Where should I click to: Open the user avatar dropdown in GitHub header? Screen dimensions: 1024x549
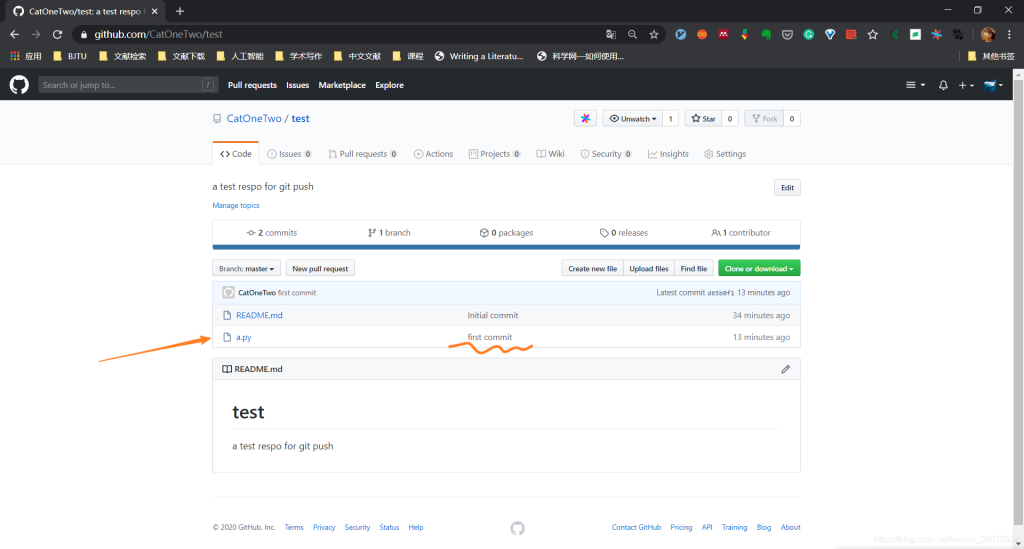(x=993, y=85)
